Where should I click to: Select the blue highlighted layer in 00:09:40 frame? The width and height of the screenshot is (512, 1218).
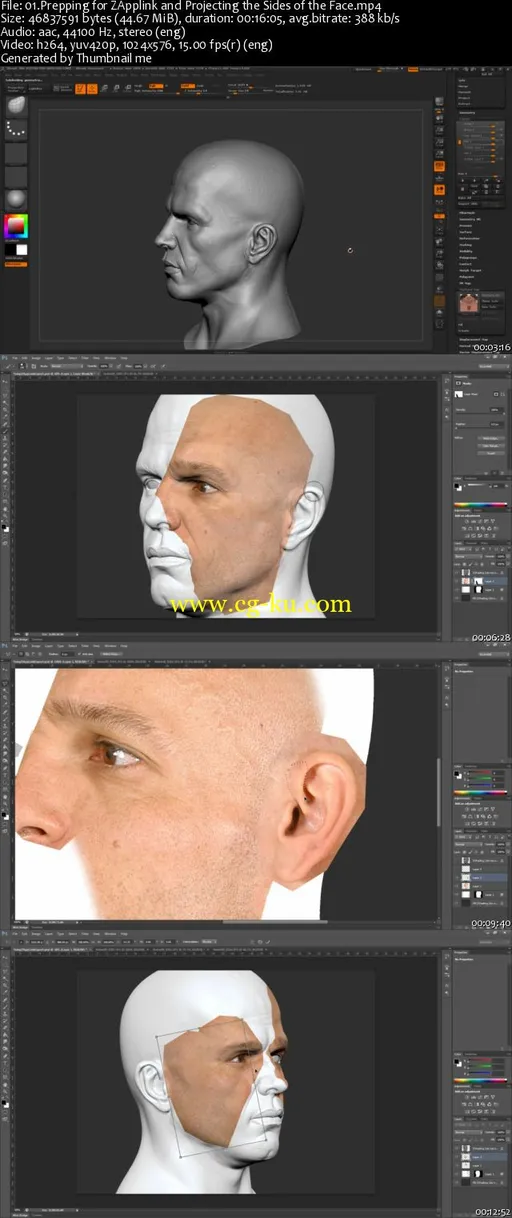[x=481, y=878]
